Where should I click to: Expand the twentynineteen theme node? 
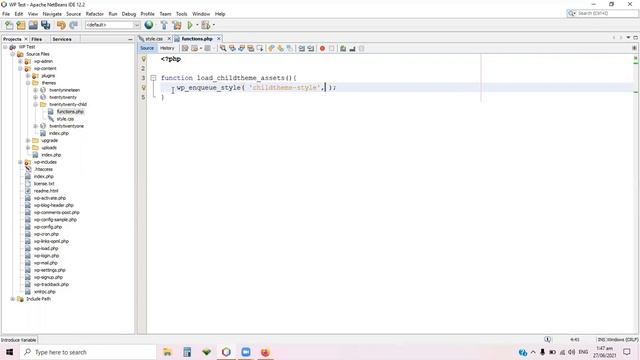tap(36, 90)
